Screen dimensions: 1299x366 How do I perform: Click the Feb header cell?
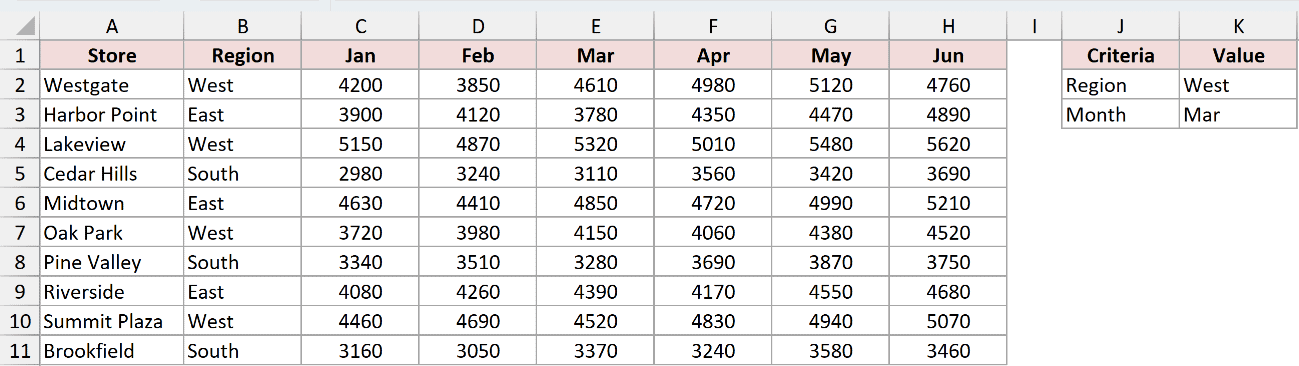tap(478, 56)
